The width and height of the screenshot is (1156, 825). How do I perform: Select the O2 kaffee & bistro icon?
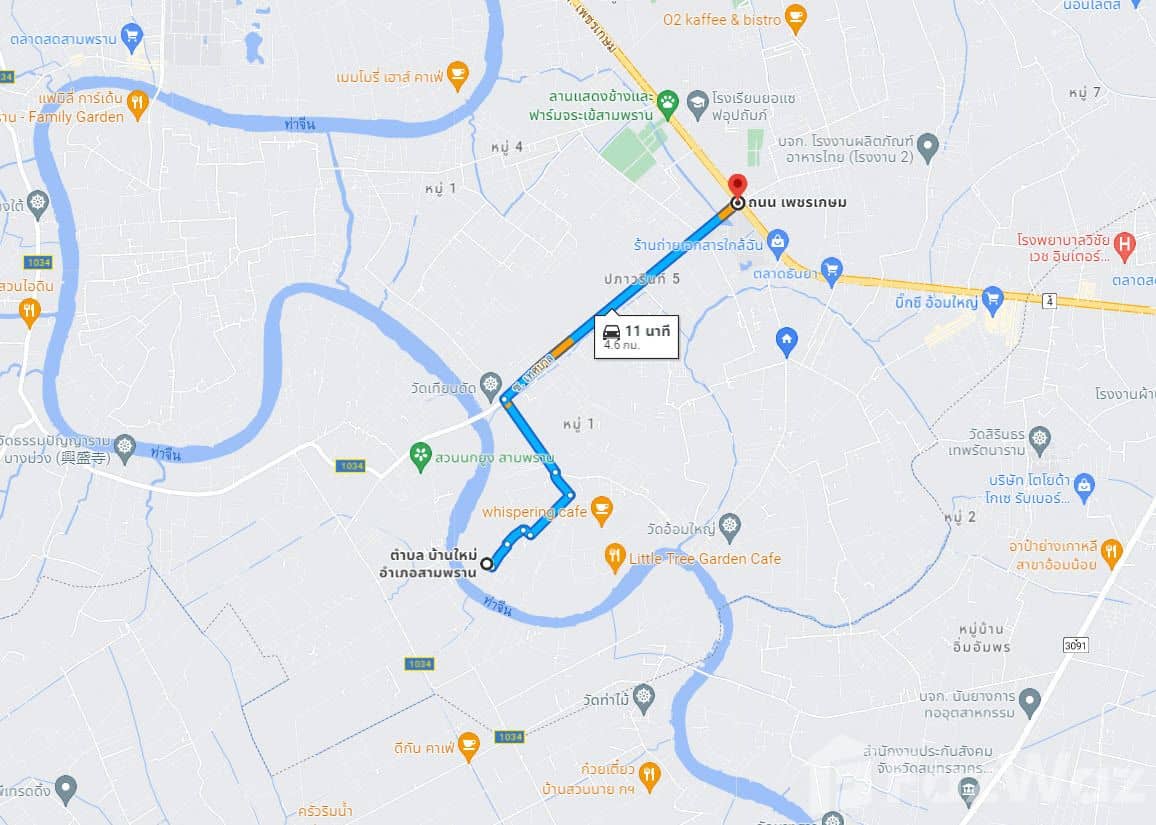click(795, 18)
